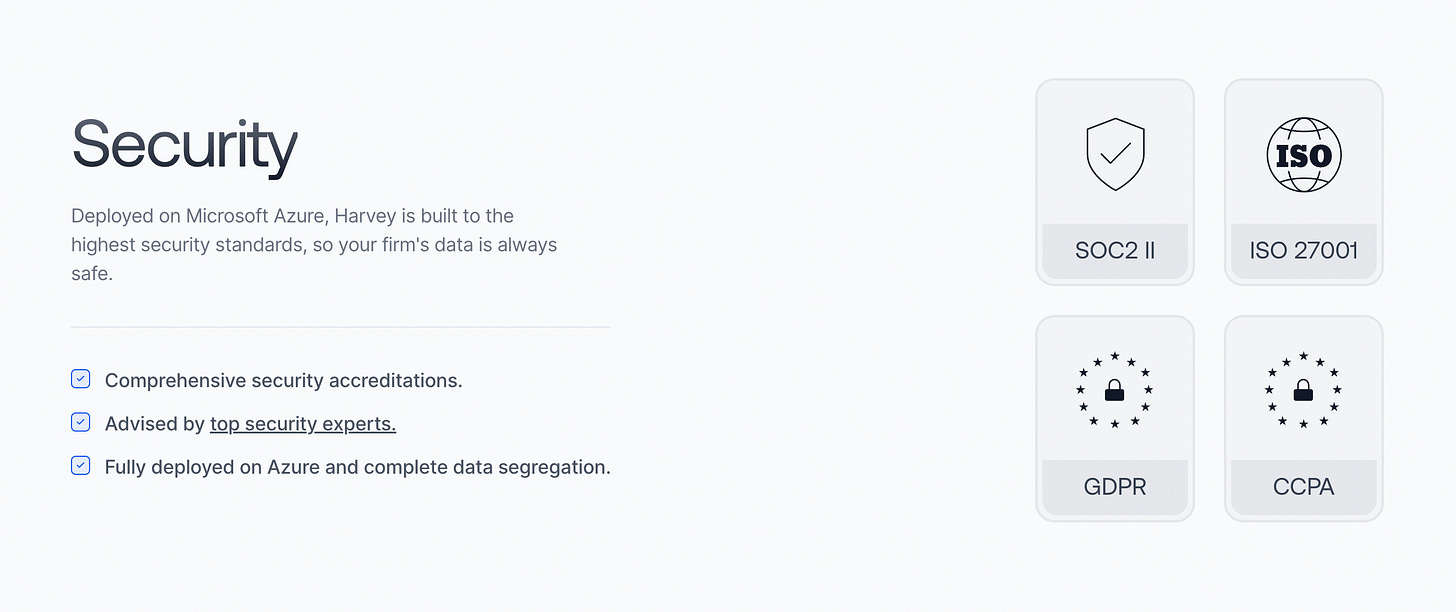Select the SOC2 II label
This screenshot has height=612, width=1456.
[x=1115, y=251]
